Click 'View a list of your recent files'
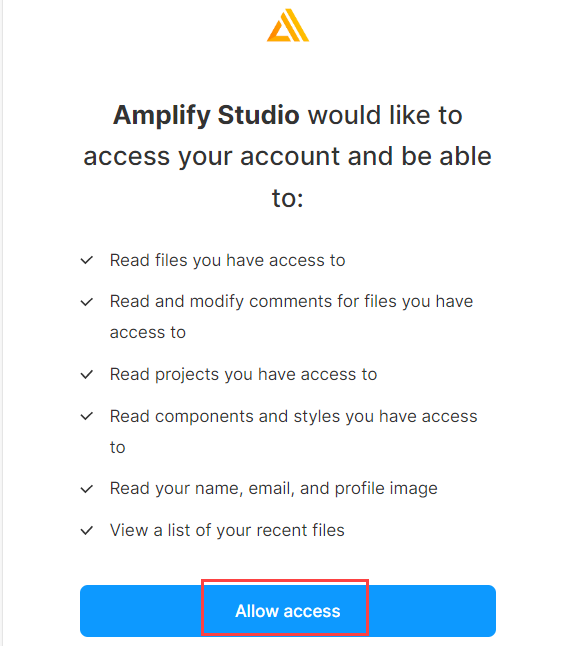Image resolution: width=571 pixels, height=646 pixels. click(227, 530)
